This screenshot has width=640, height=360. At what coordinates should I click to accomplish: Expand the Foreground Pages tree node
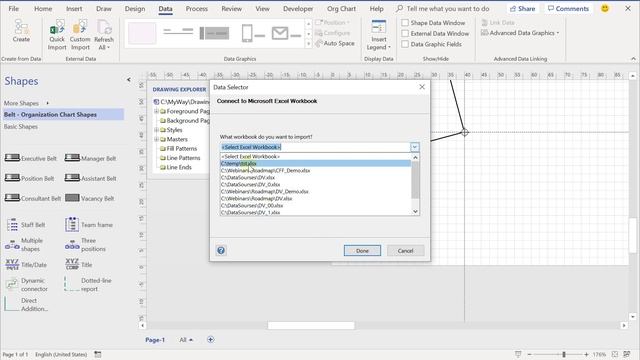[x=156, y=111]
